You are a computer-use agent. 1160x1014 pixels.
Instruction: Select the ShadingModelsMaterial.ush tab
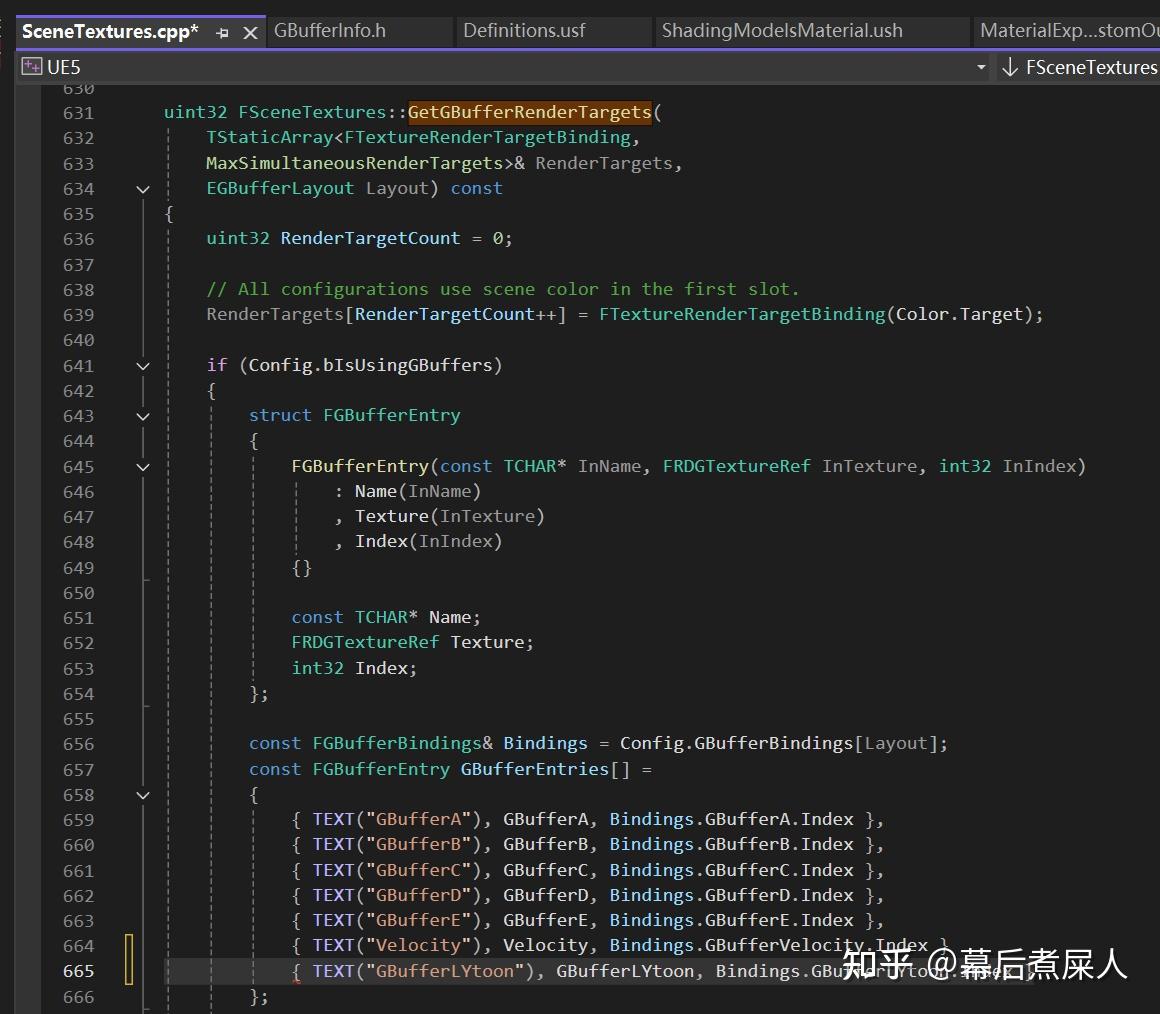(781, 31)
